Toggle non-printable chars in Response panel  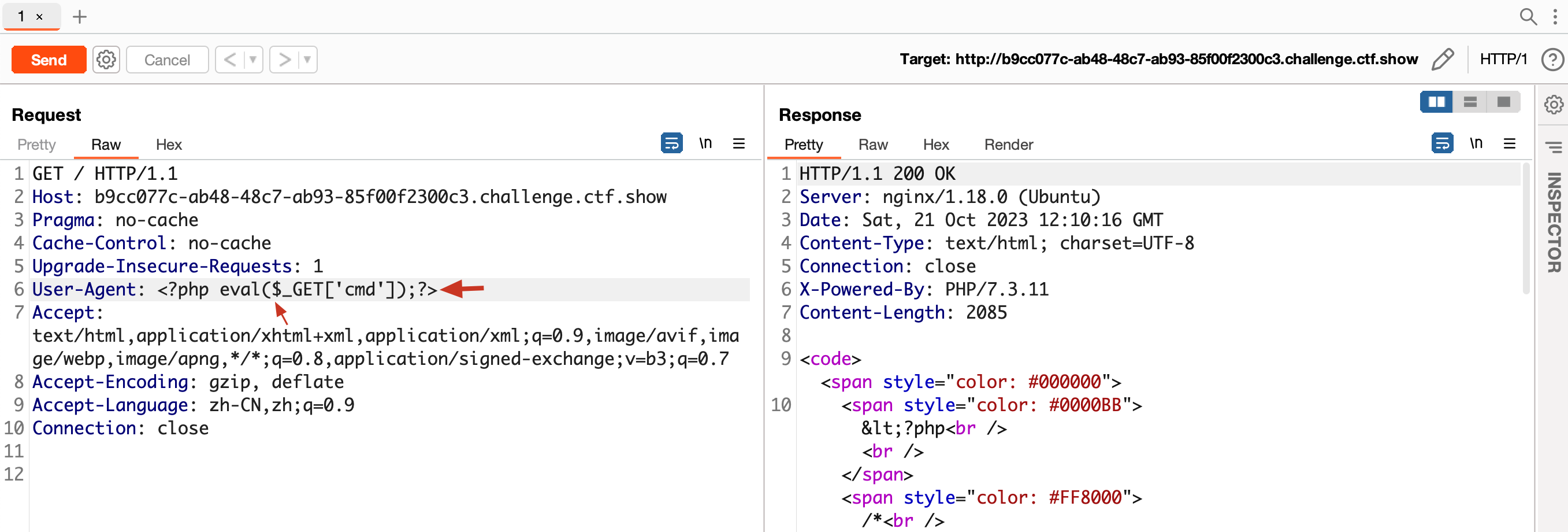point(1476,143)
